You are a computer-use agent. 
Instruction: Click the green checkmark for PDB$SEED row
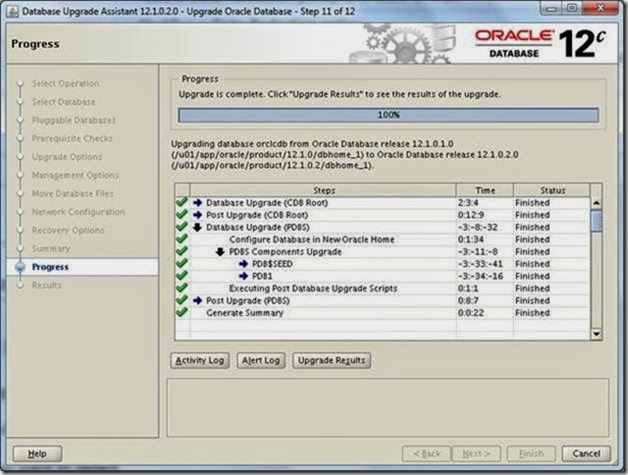tap(182, 264)
